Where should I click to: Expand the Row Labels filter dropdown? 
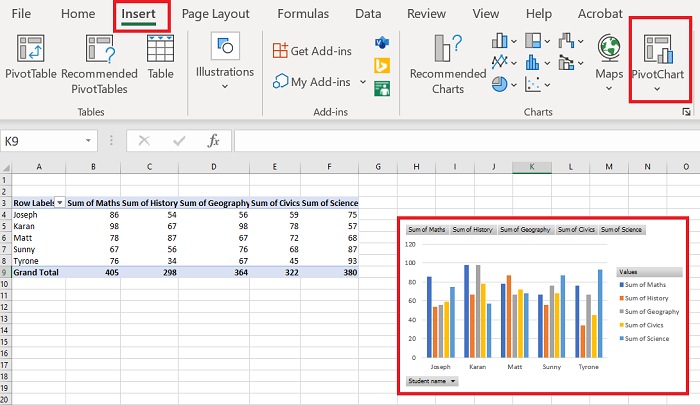[59, 202]
